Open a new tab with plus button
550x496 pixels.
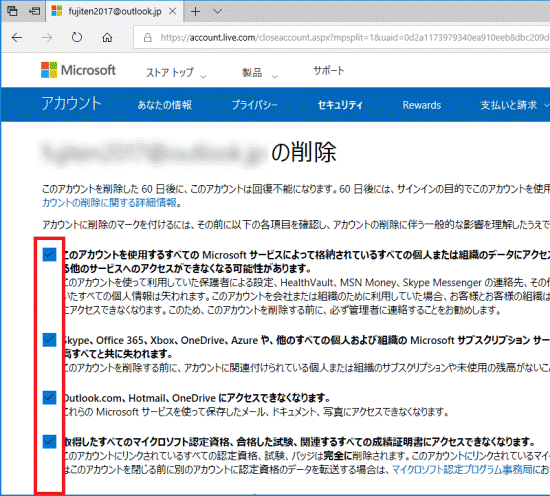click(196, 12)
